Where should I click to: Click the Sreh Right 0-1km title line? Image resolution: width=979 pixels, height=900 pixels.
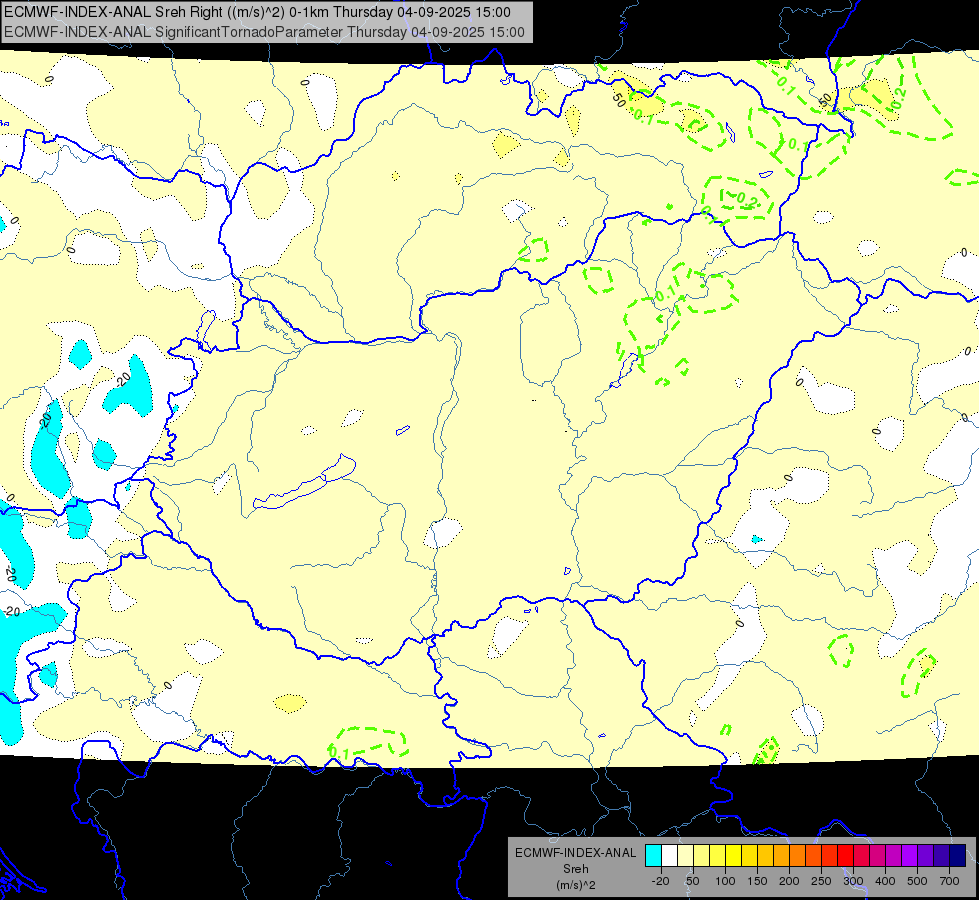click(x=257, y=12)
